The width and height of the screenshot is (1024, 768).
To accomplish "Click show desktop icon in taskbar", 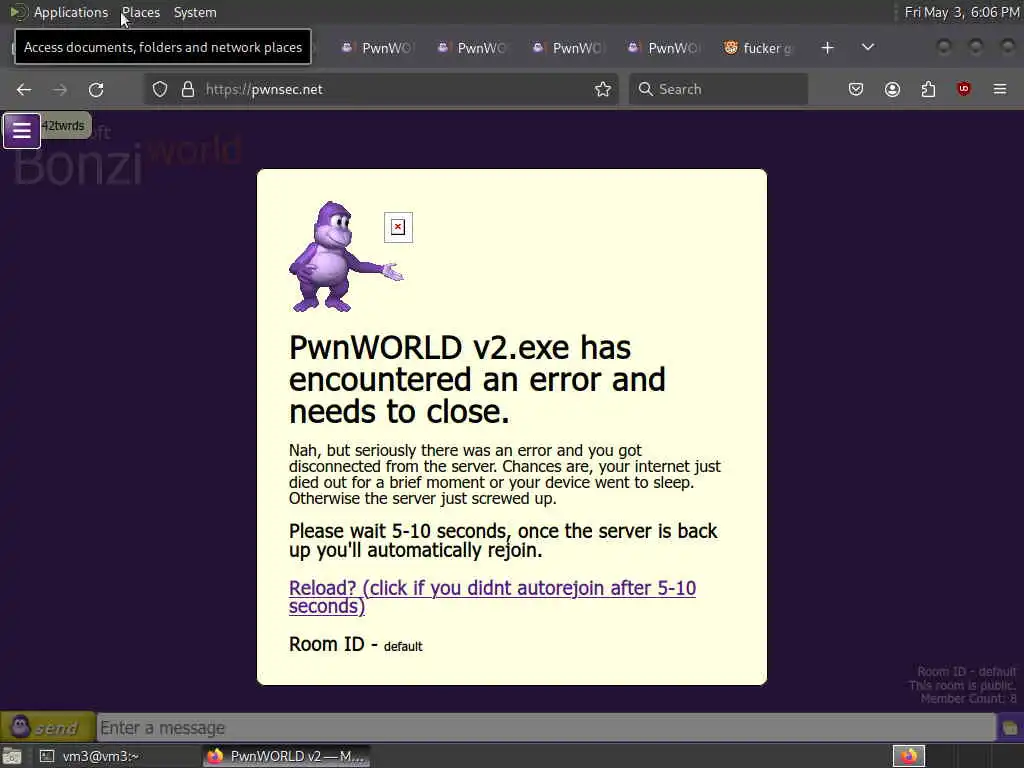I will 12,756.
